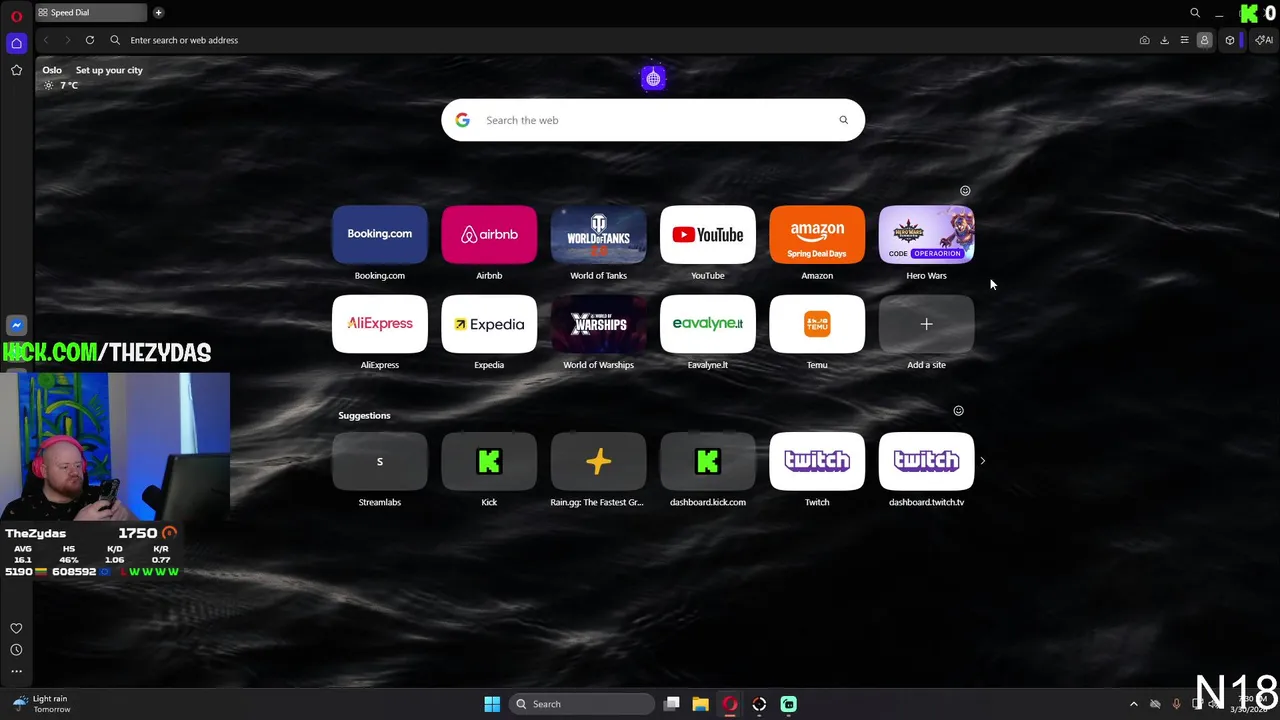Screen dimensions: 1280x720
Task: Open Streamlabs suggestion tile
Action: pos(379,461)
